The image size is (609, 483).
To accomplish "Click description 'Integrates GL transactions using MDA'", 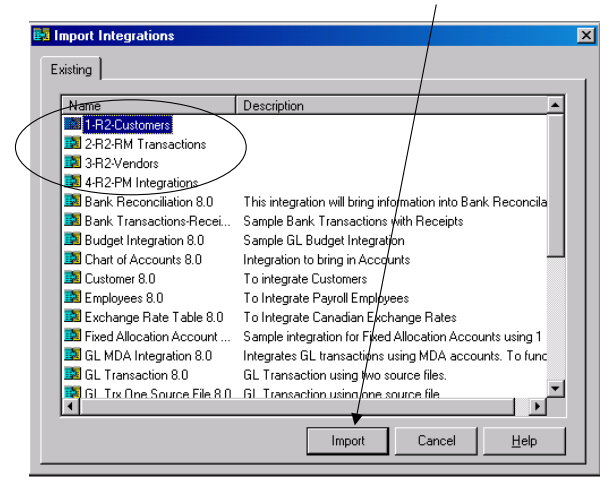I will tap(395, 355).
